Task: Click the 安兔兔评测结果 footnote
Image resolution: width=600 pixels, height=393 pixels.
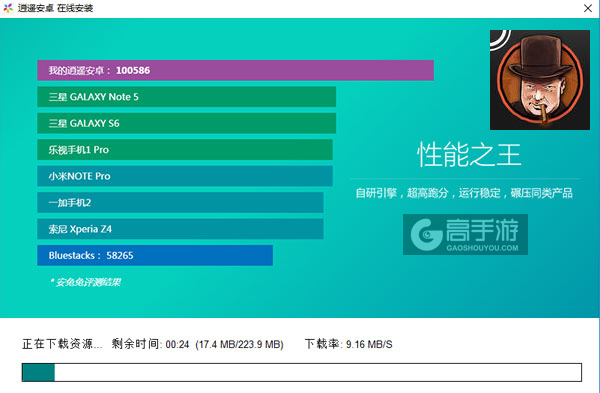Action: (85, 282)
